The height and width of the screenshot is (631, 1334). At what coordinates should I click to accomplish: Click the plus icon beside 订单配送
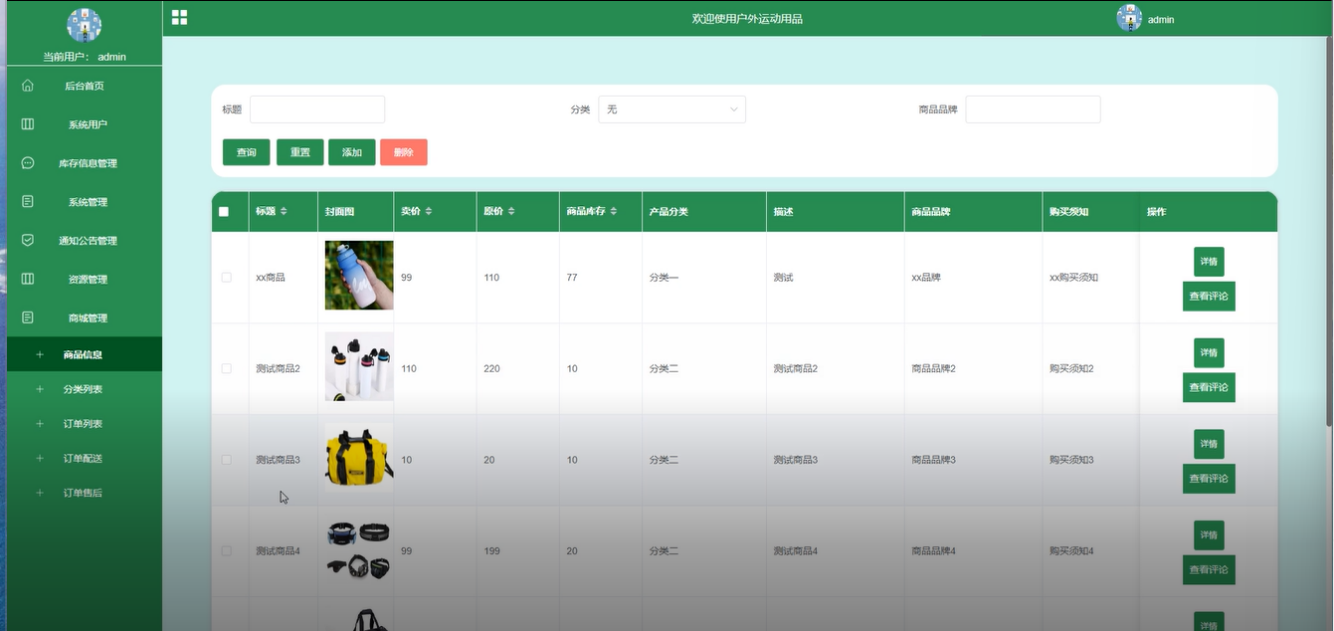point(40,458)
